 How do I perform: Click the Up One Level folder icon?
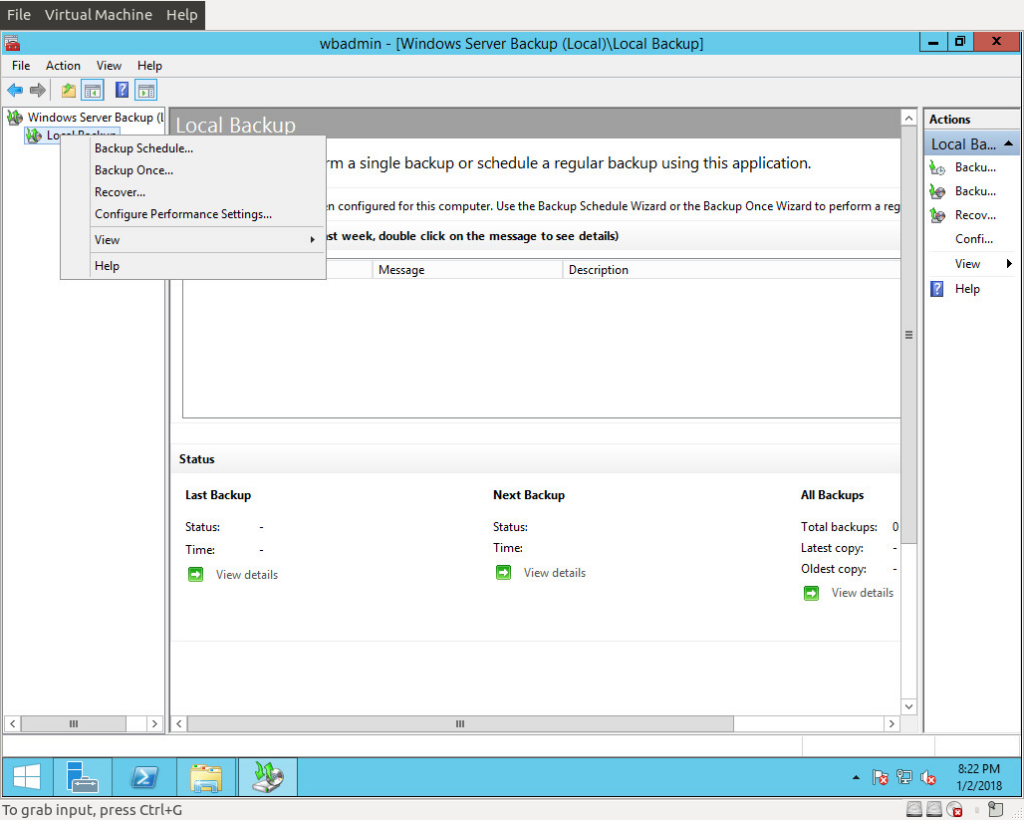click(x=69, y=90)
